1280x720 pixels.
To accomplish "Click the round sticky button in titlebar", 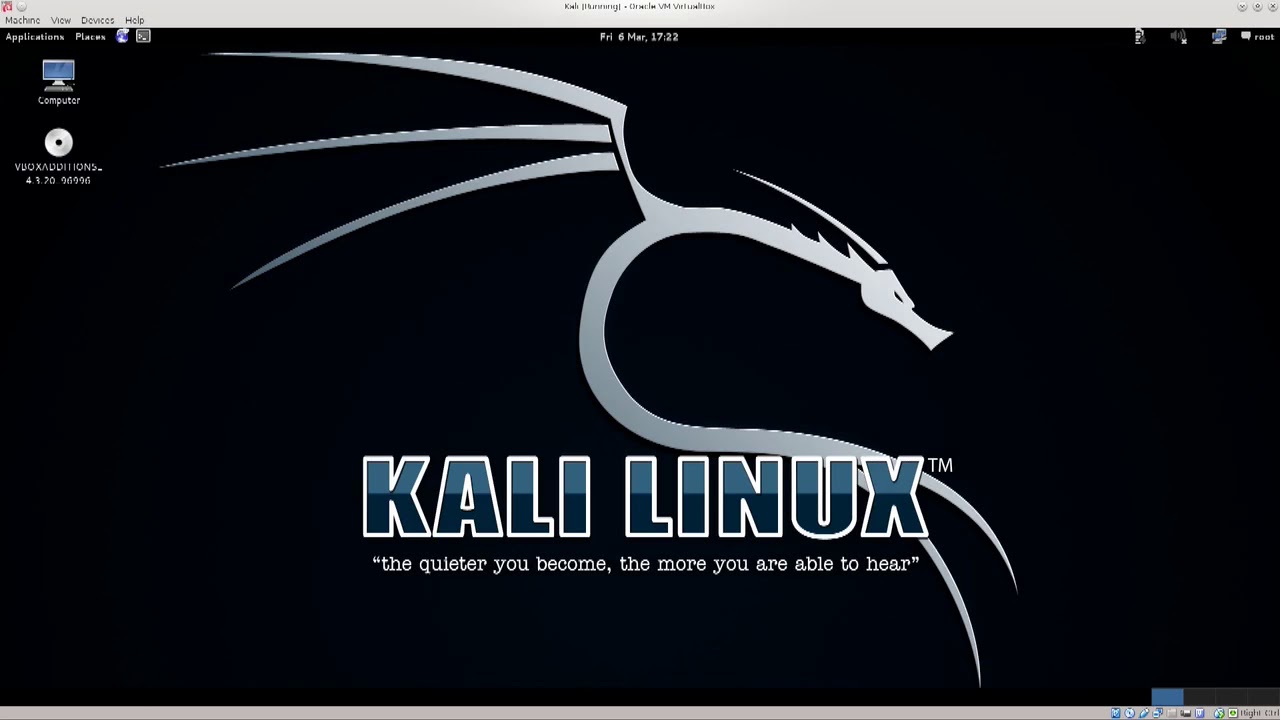I will [21, 6].
